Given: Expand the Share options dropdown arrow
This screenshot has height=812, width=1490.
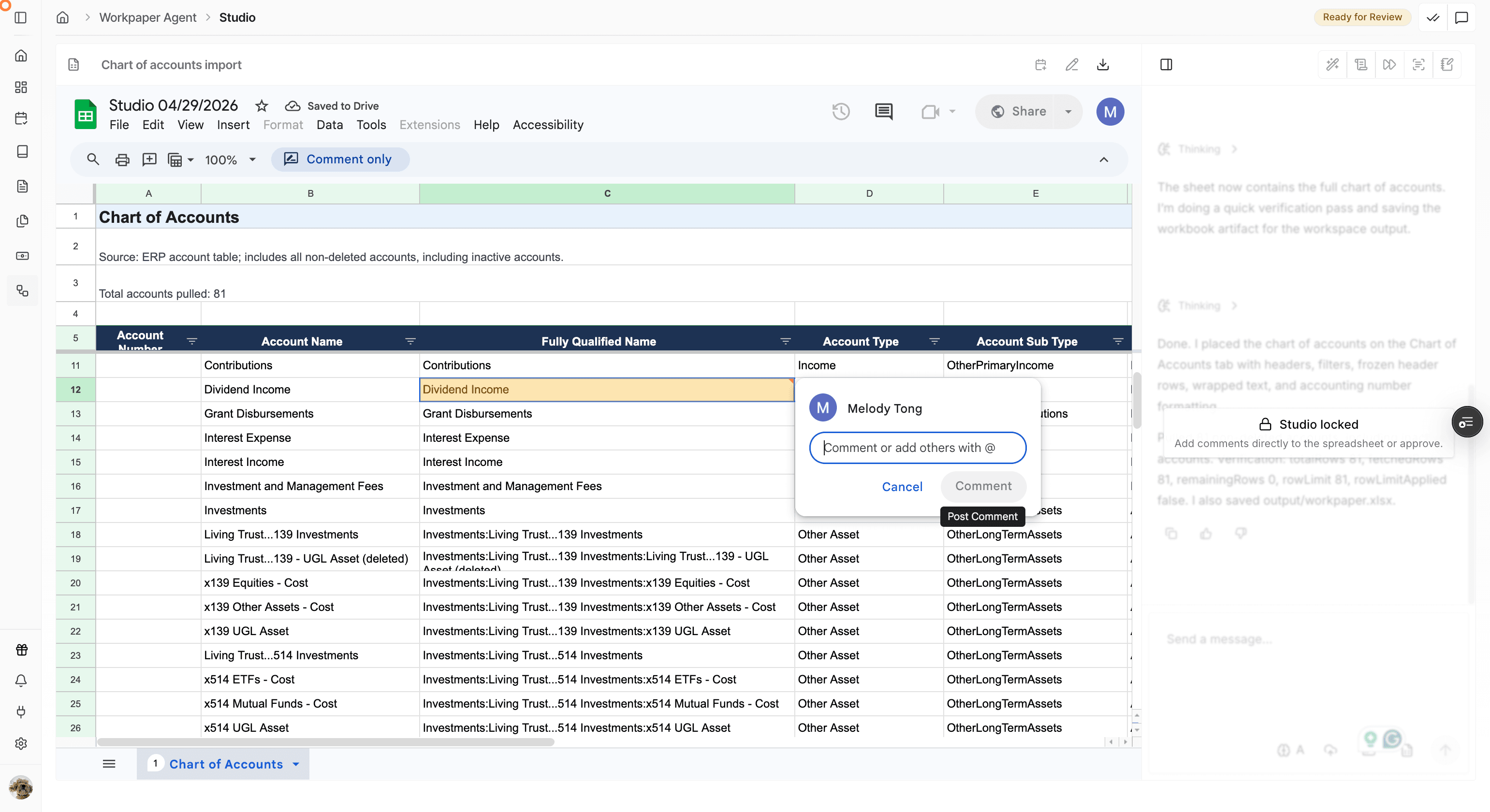Looking at the screenshot, I should click(x=1068, y=112).
